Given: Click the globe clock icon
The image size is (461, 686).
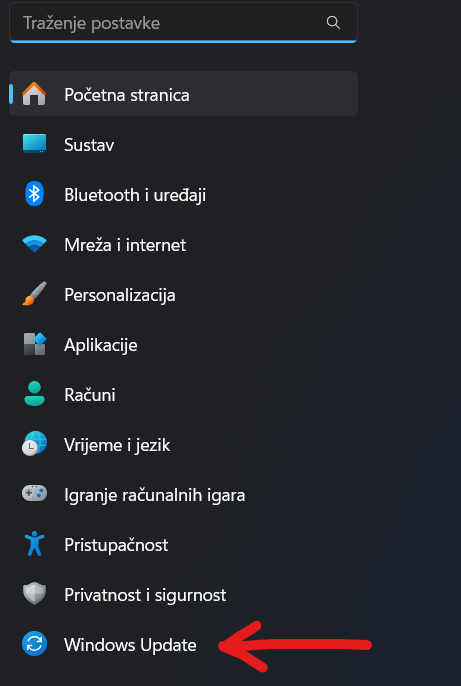Looking at the screenshot, I should point(34,444).
